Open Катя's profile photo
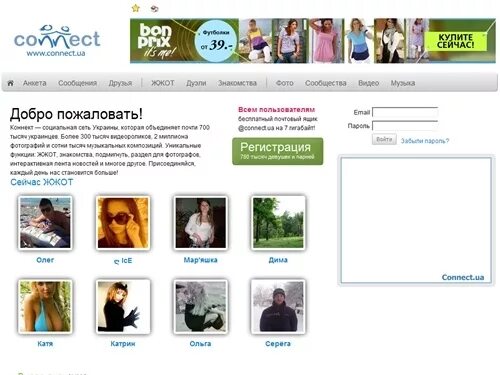The image size is (500, 375). [x=45, y=306]
